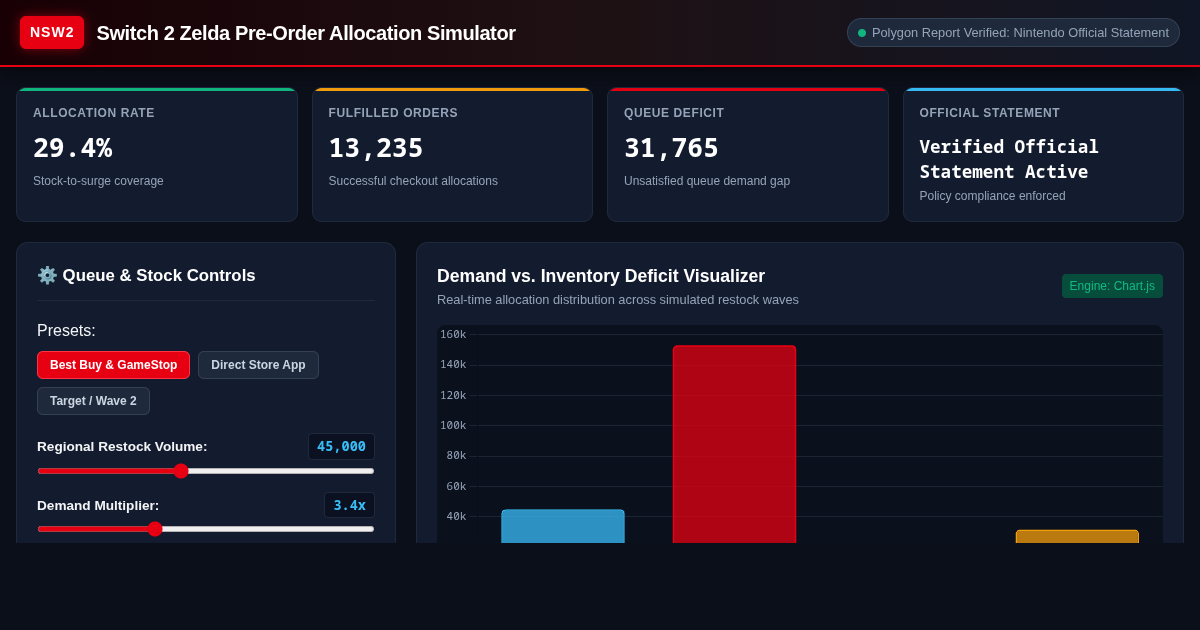The height and width of the screenshot is (630, 1200).
Task: Click the 13,235 fulfilled orders value
Action: (x=376, y=148)
